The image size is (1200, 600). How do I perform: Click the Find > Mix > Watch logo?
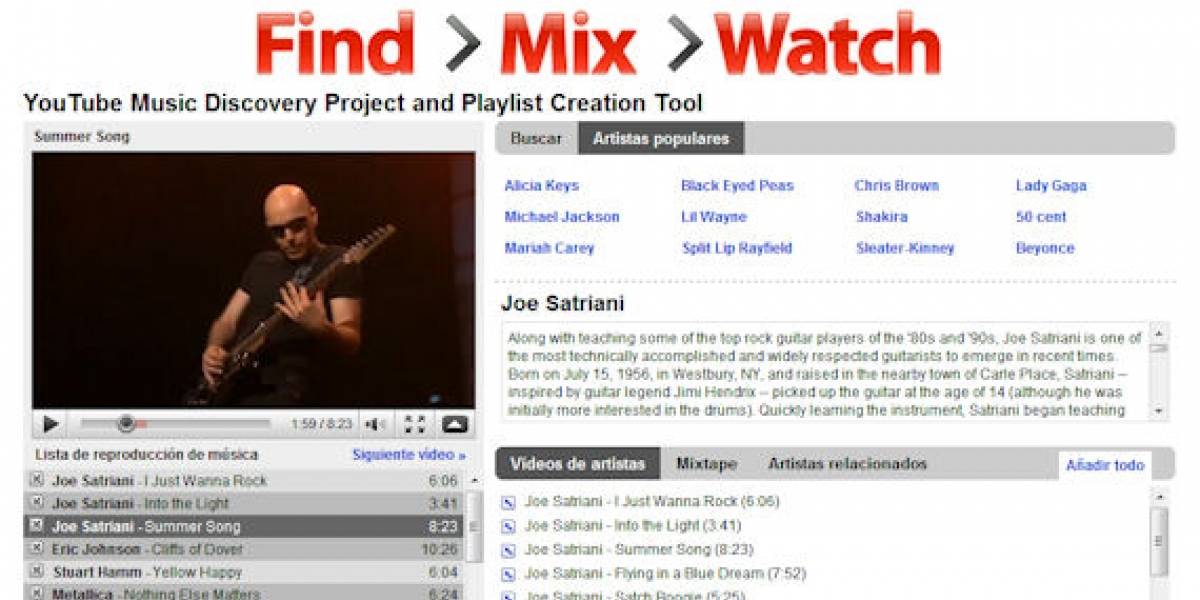(598, 46)
